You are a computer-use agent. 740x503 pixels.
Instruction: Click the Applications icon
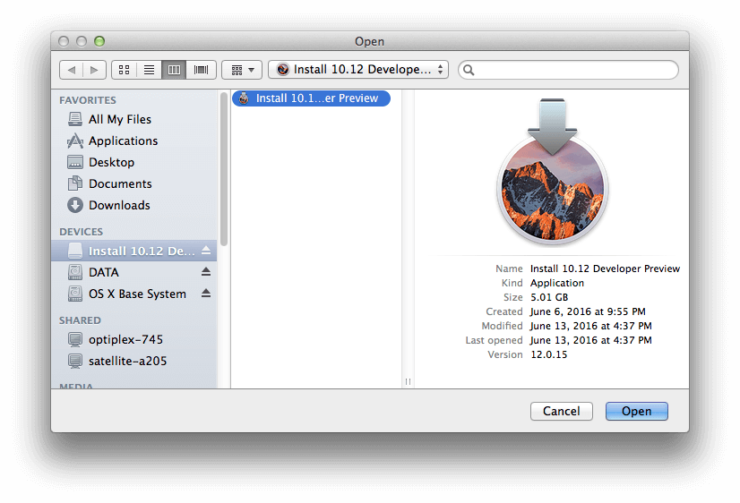tap(75, 141)
